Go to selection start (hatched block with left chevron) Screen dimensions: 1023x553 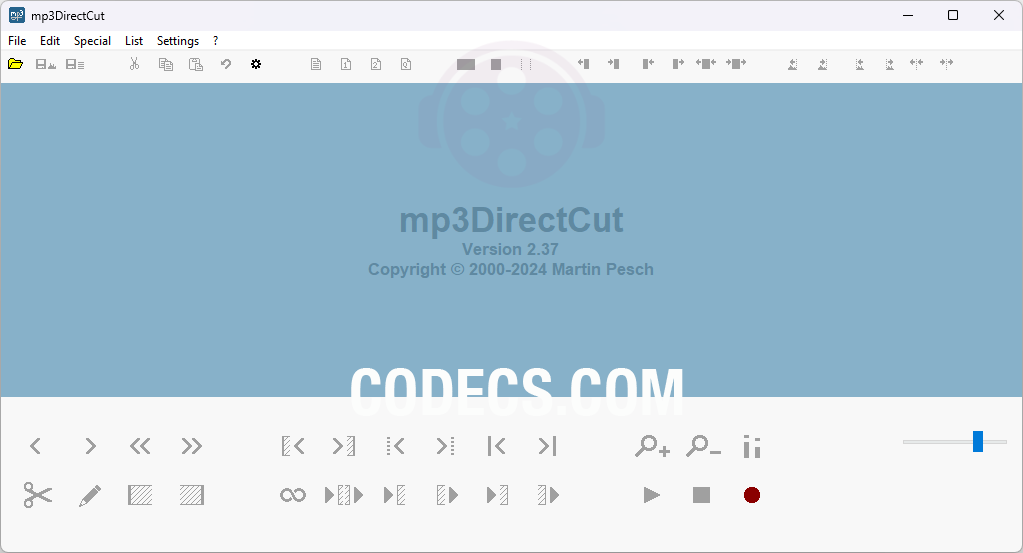pyautogui.click(x=293, y=446)
